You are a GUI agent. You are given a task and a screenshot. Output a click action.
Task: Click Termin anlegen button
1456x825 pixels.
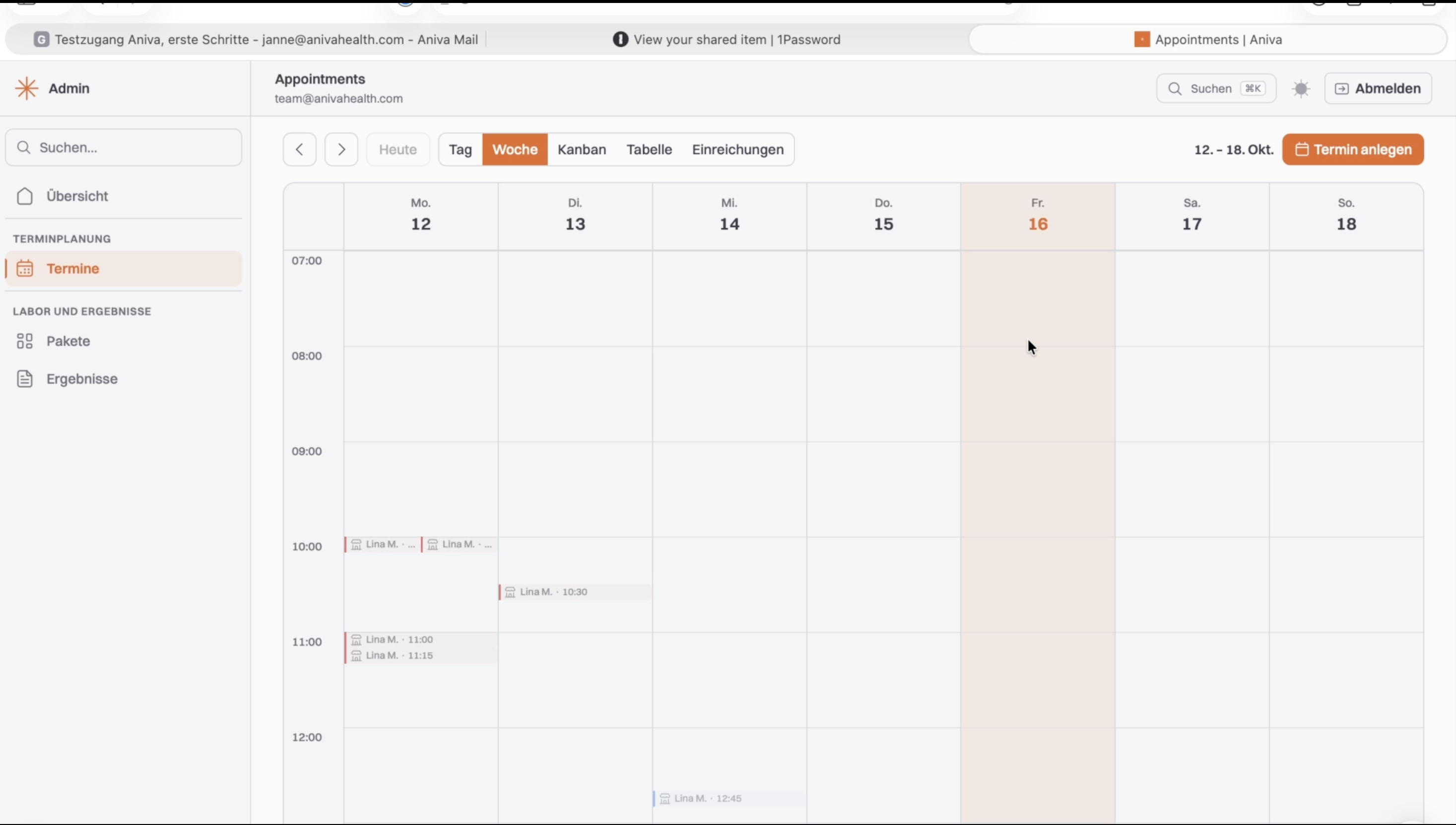[1353, 149]
